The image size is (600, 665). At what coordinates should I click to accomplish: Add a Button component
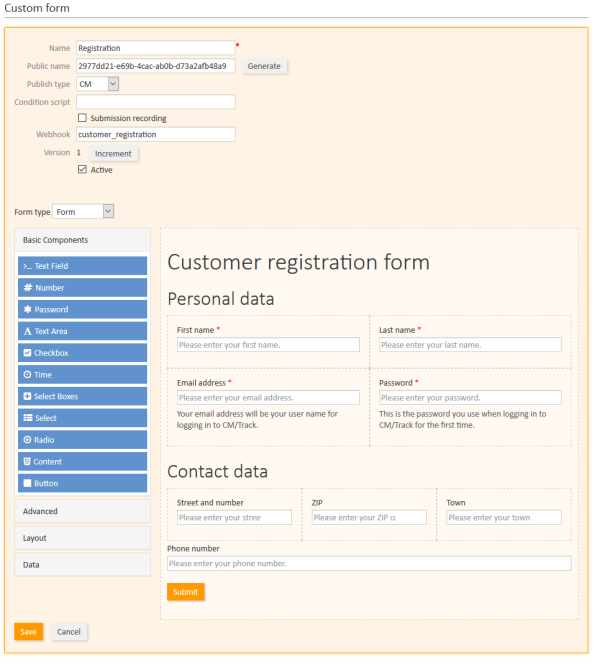click(x=82, y=483)
